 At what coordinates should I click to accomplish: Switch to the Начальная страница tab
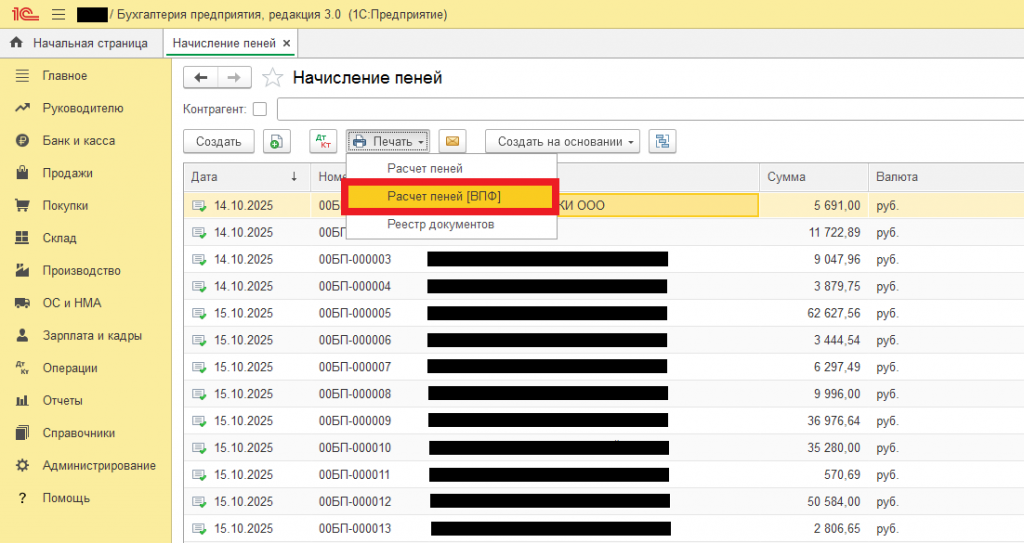point(80,43)
